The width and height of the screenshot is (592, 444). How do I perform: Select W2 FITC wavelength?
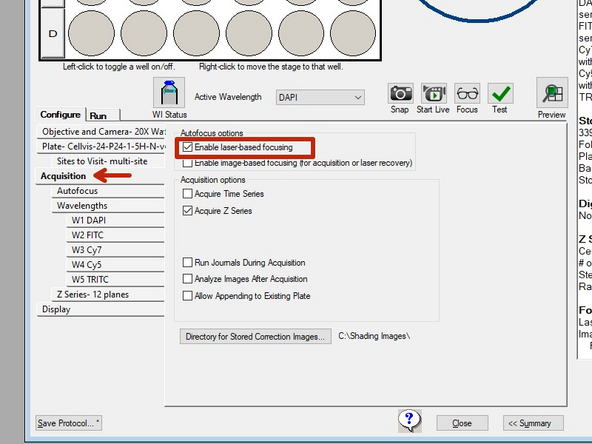click(x=116, y=235)
